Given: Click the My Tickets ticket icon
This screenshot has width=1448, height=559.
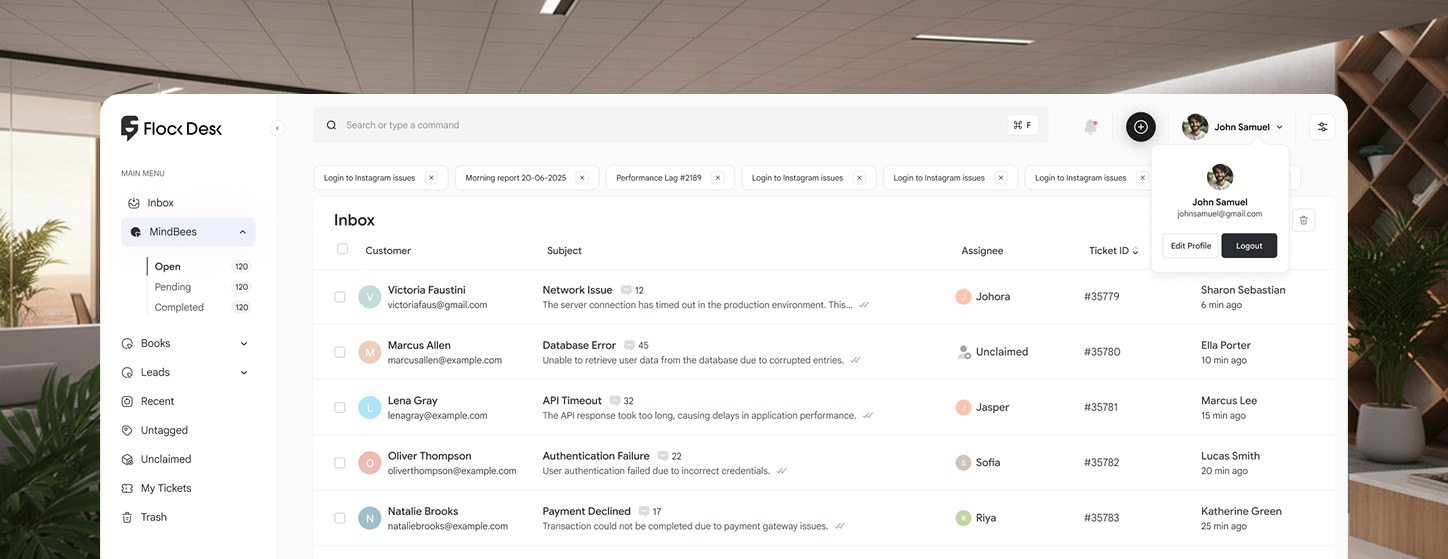Looking at the screenshot, I should point(127,488).
